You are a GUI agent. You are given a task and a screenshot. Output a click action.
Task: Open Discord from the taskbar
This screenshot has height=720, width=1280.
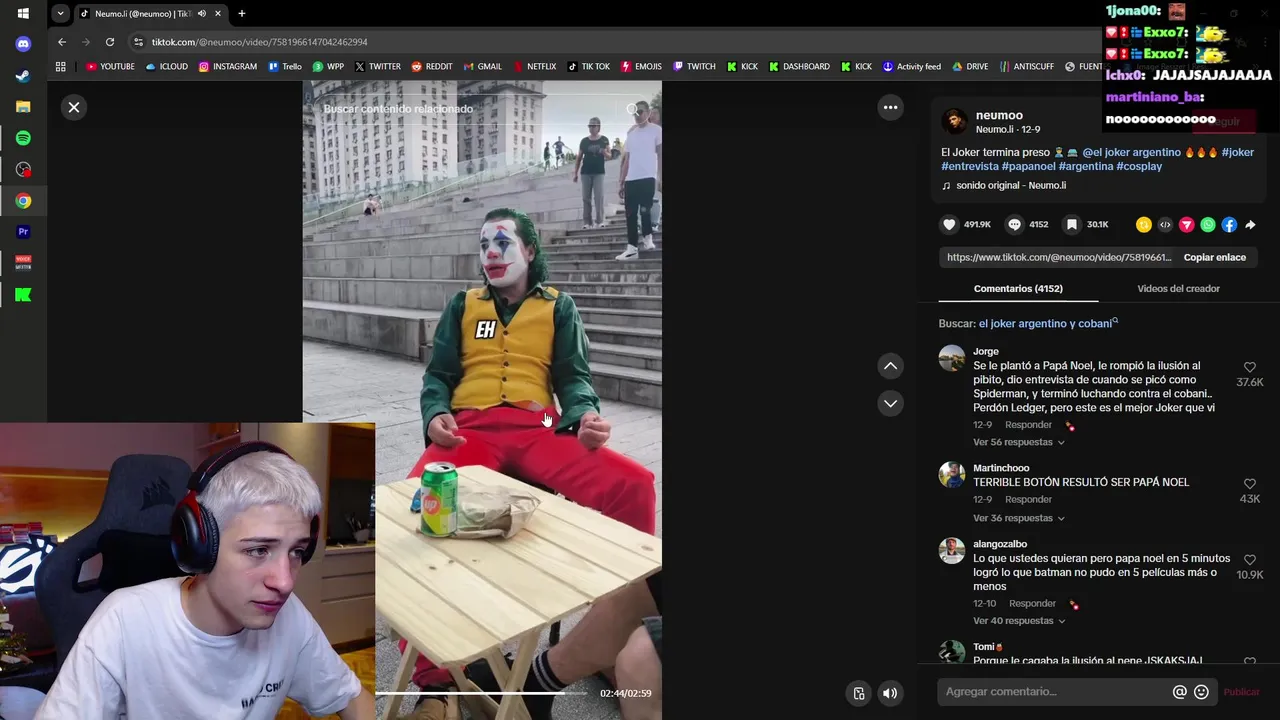coord(23,44)
